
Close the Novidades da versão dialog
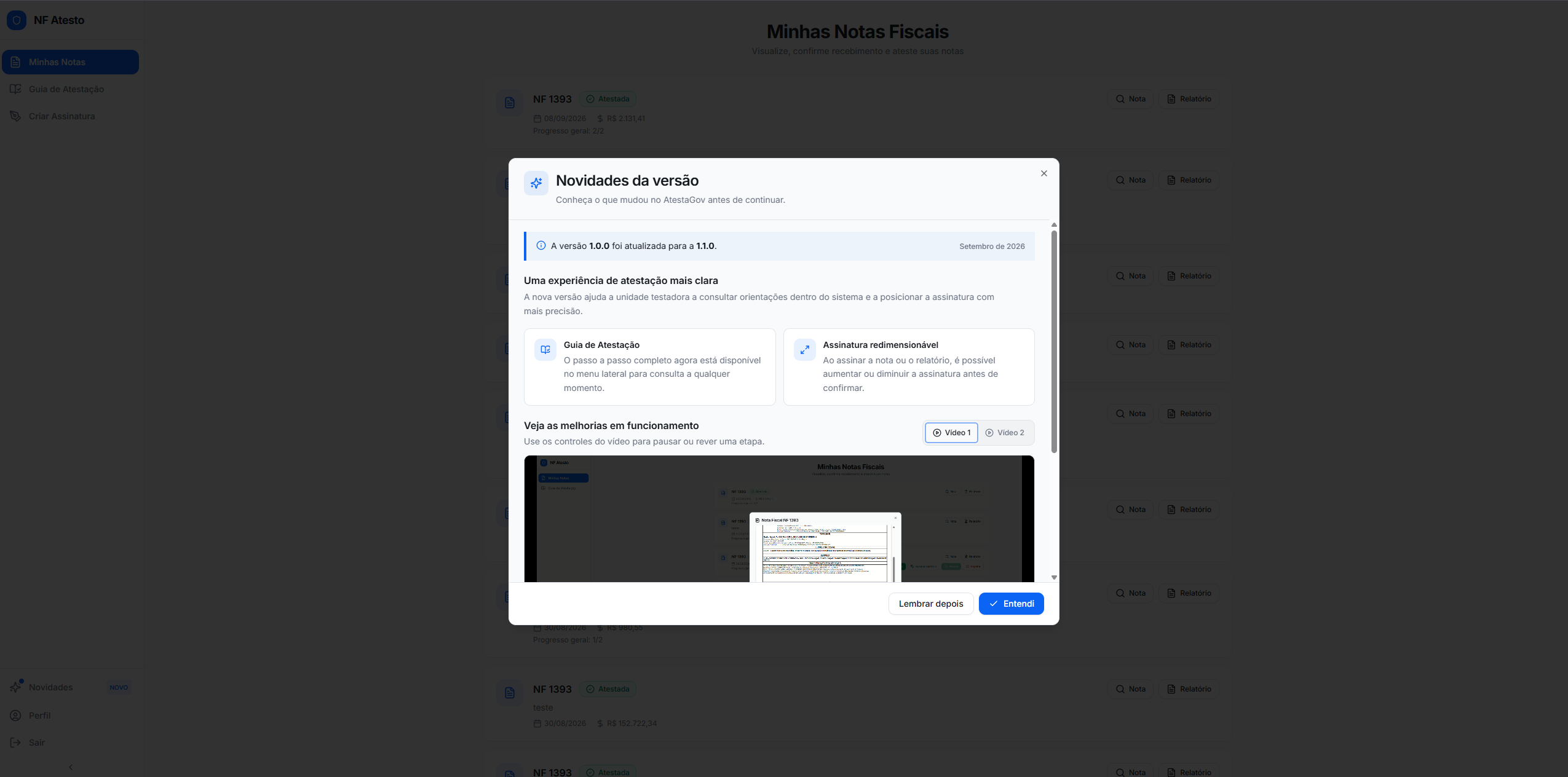click(1043, 173)
